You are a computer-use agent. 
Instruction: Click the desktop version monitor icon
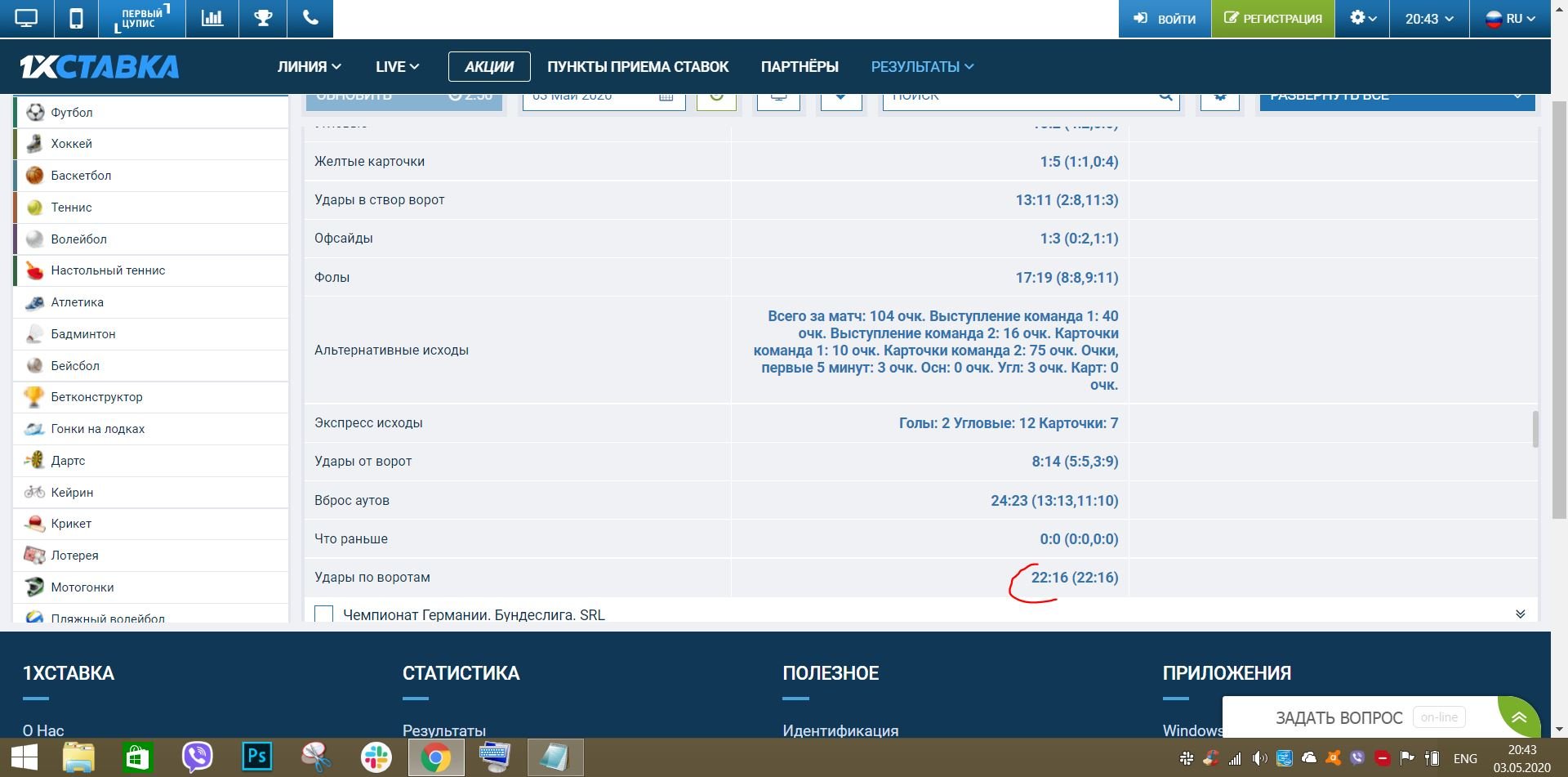click(x=26, y=18)
